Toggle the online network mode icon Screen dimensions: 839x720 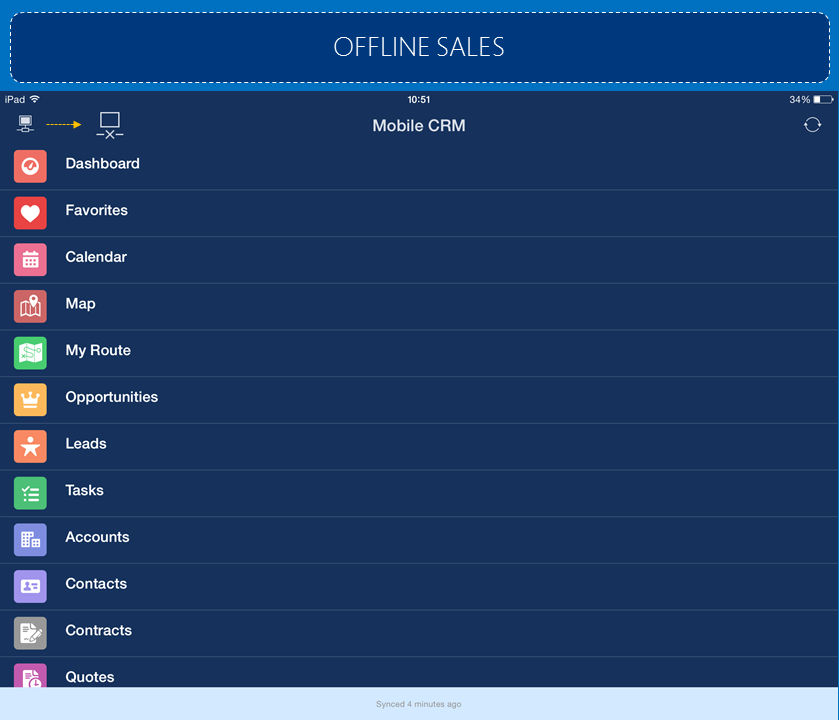tap(25, 124)
